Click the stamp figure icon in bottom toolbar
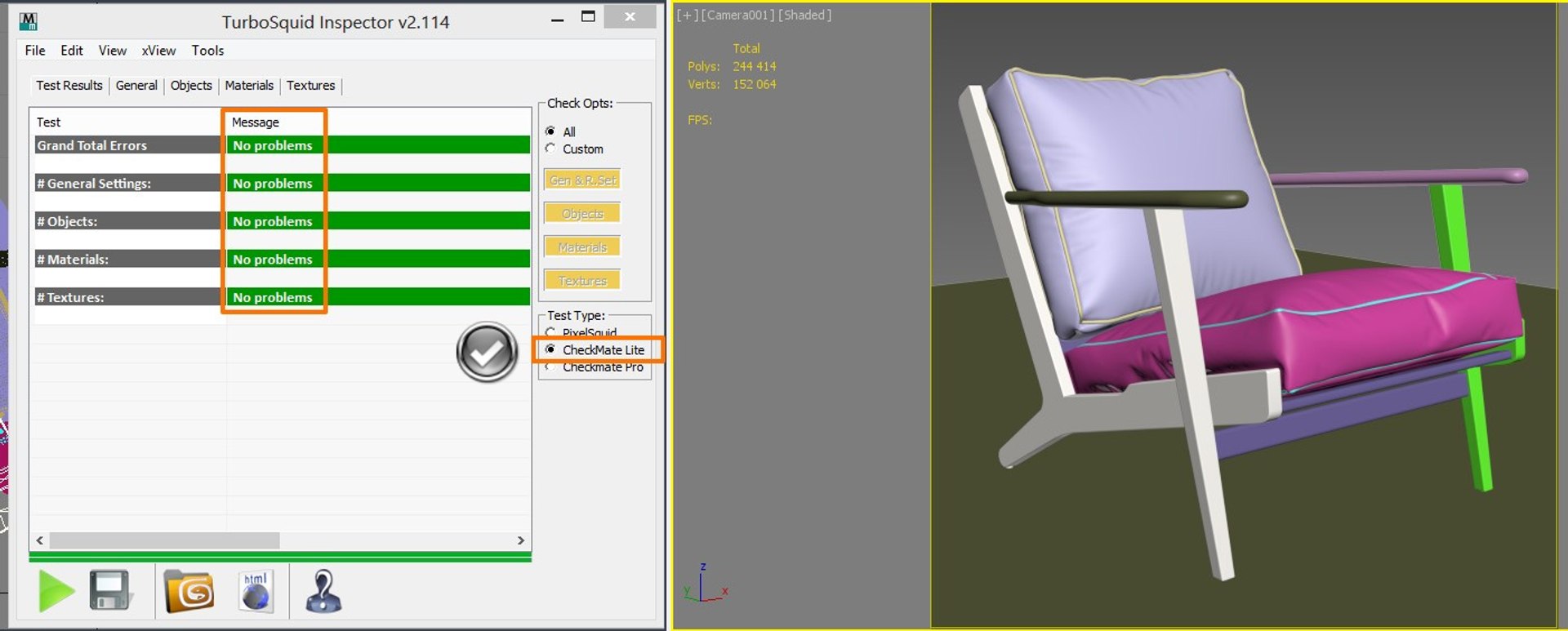1568x631 pixels. [x=323, y=591]
